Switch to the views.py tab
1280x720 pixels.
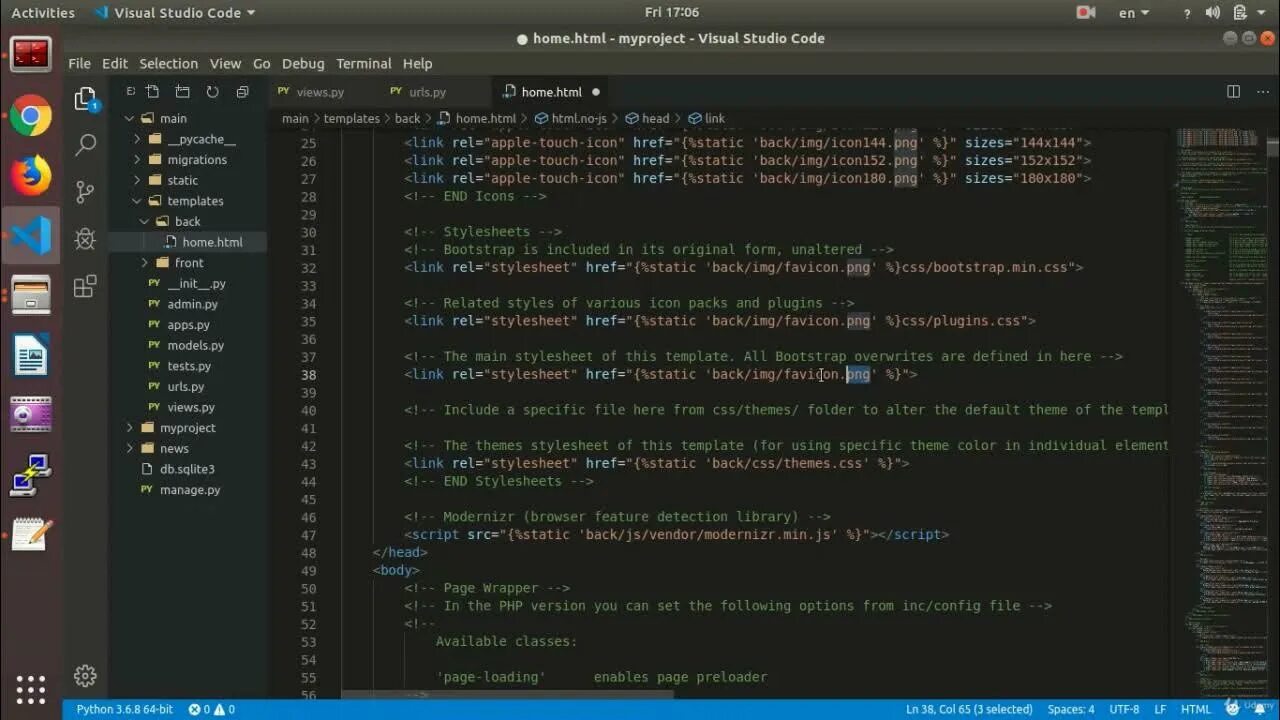click(319, 91)
